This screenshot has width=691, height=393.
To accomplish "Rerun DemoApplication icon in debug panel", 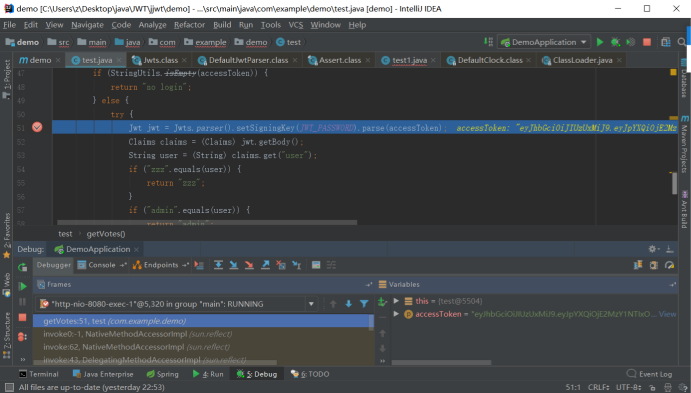I will [x=22, y=267].
